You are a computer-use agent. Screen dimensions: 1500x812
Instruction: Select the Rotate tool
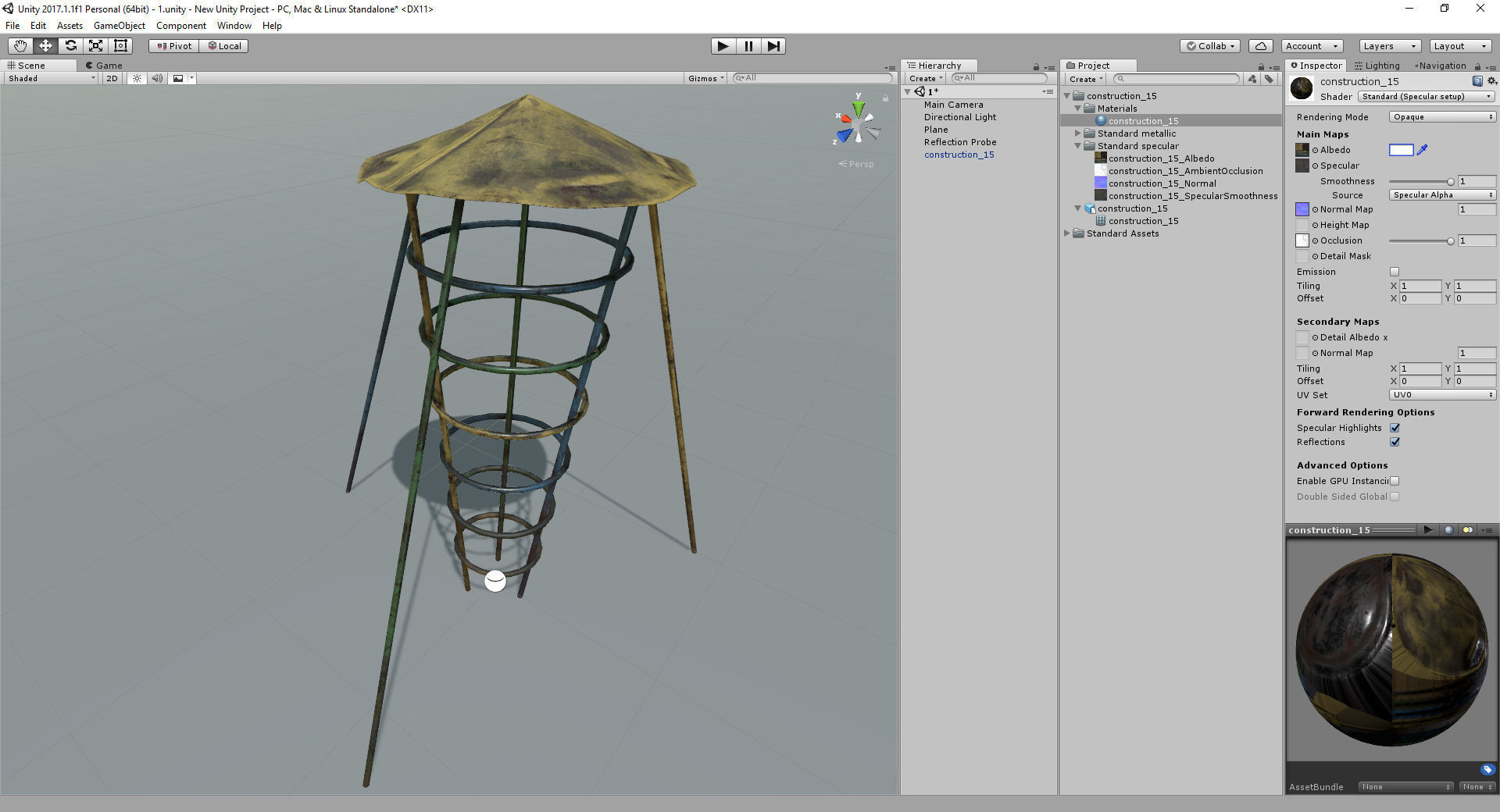pos(70,46)
